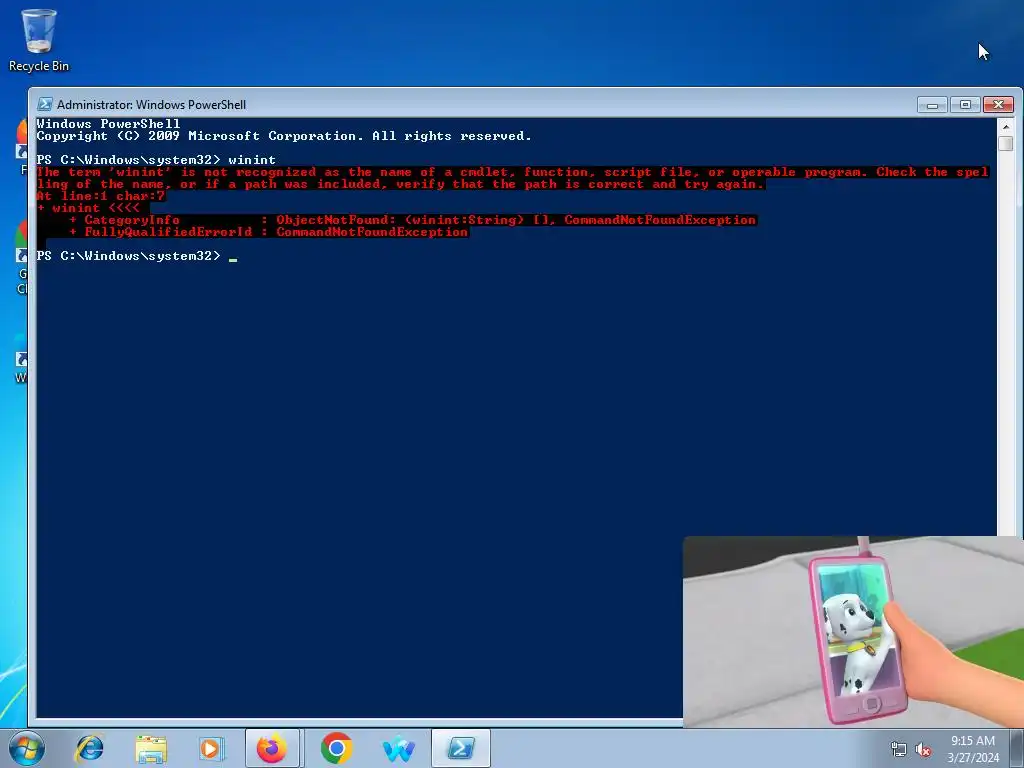Click the 'Administrator: Windows PowerShell' title text
Screen dimensions: 1024x768
pyautogui.click(x=152, y=104)
